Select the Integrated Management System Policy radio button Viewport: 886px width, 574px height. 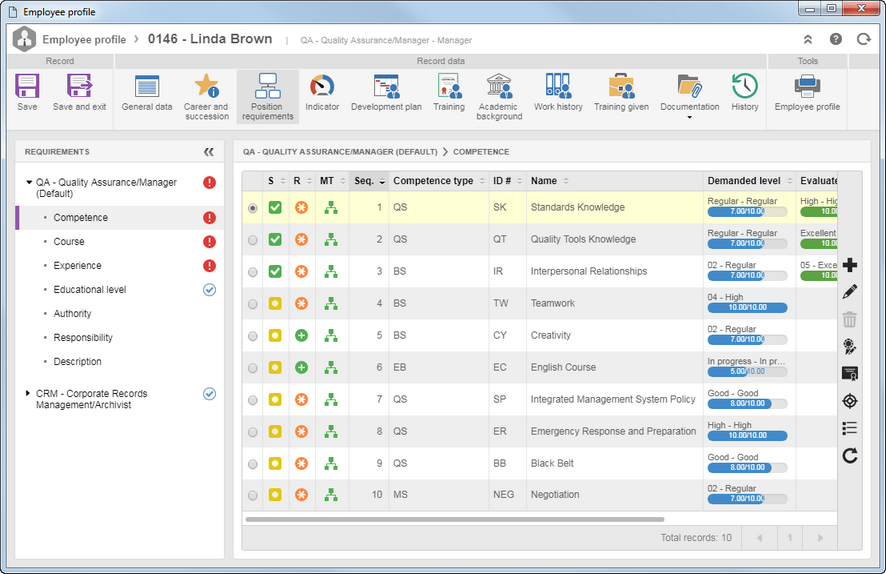coord(253,400)
